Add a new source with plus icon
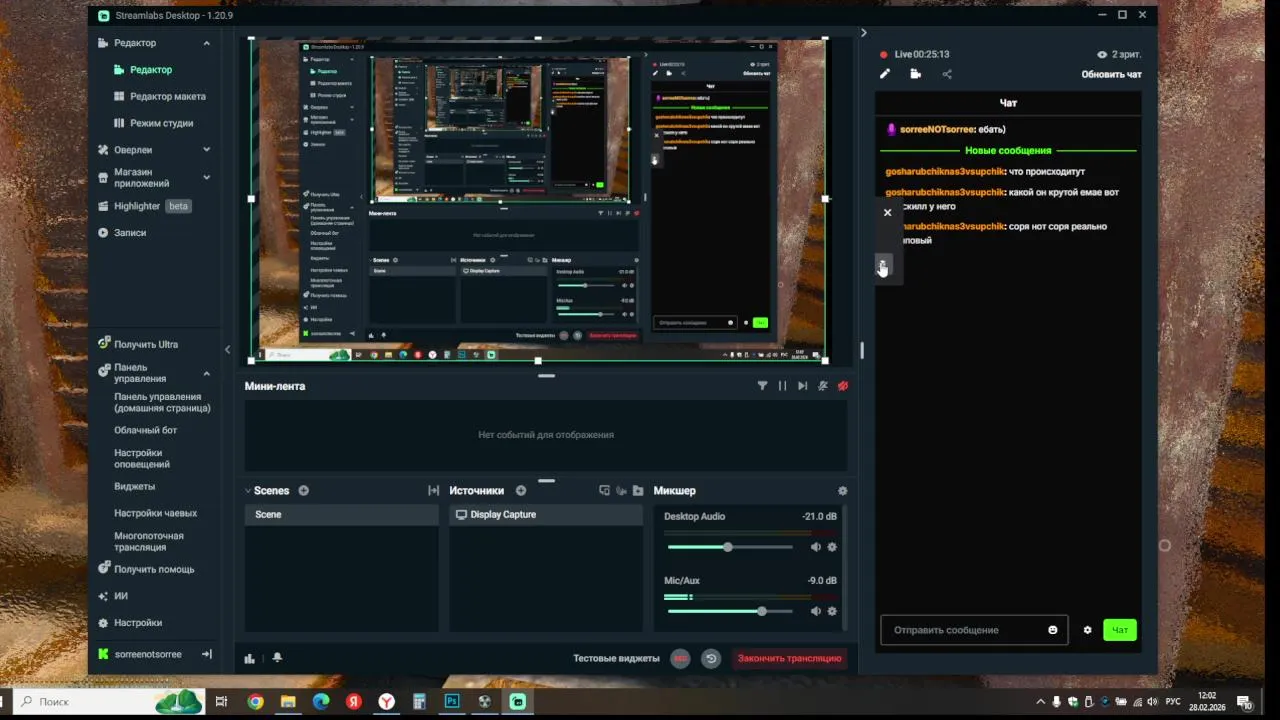The width and height of the screenshot is (1280, 720). tap(520, 491)
